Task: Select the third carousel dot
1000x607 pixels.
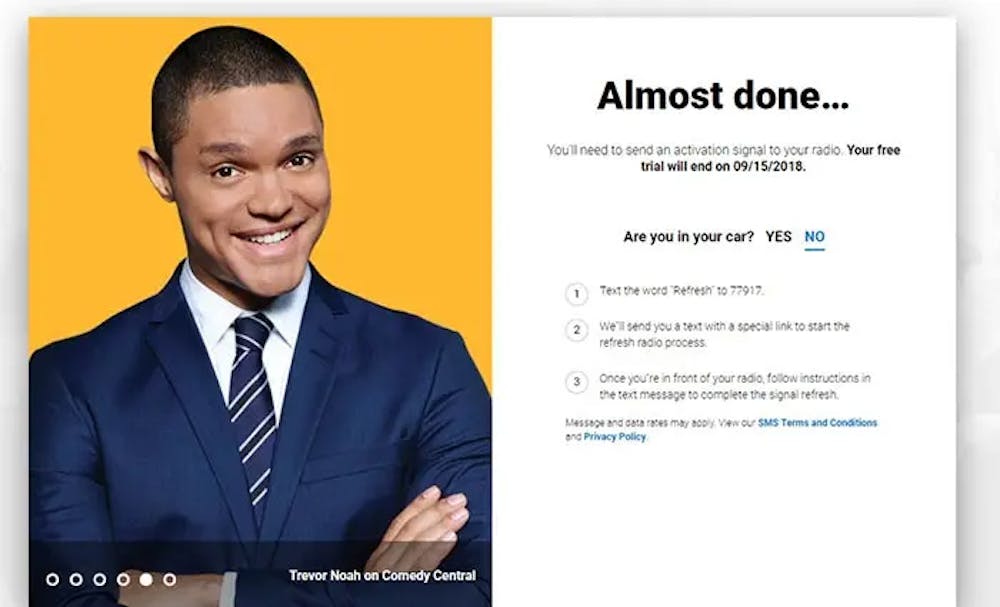Action: click(x=99, y=580)
